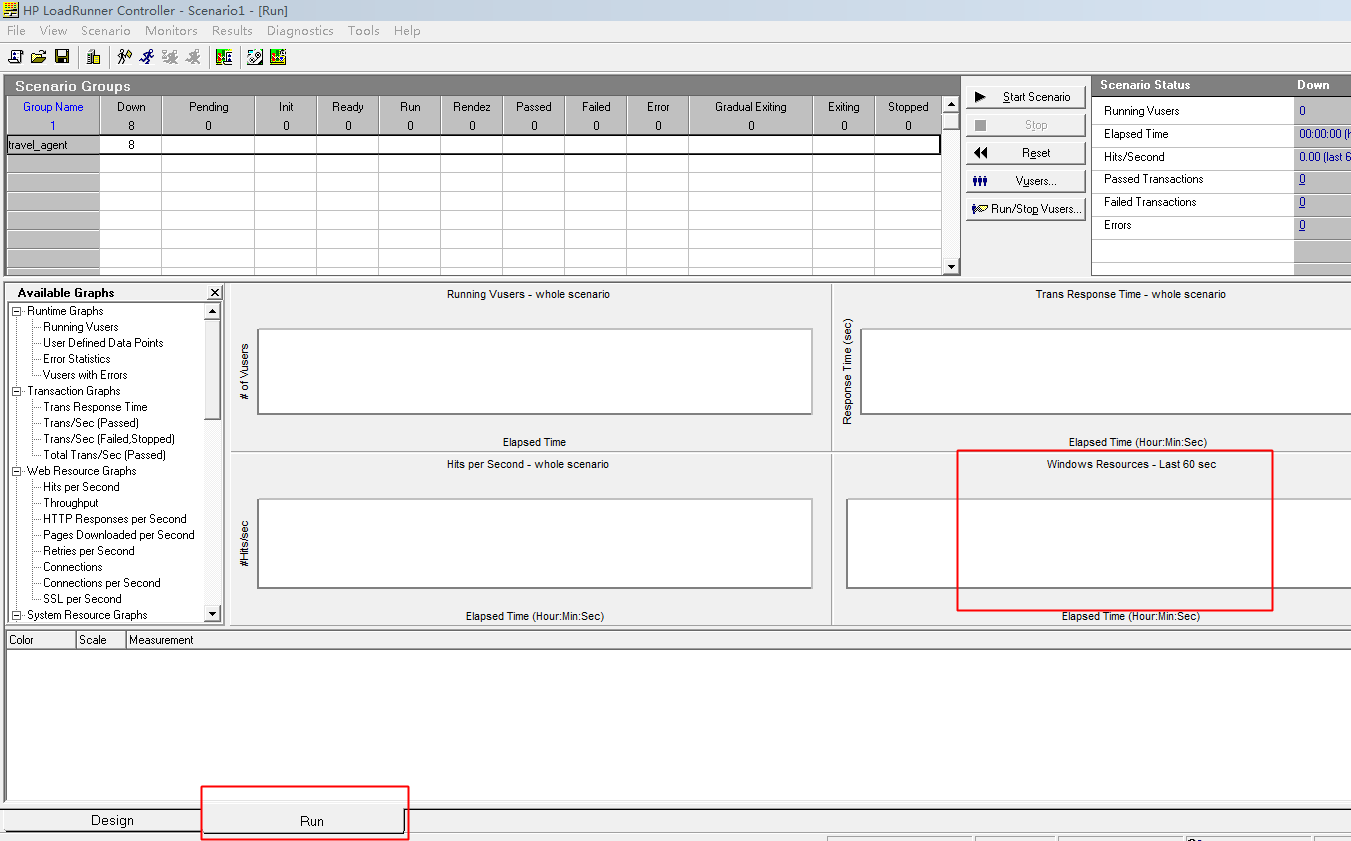Select Connections per Second item
This screenshot has height=841, width=1351.
pos(102,583)
